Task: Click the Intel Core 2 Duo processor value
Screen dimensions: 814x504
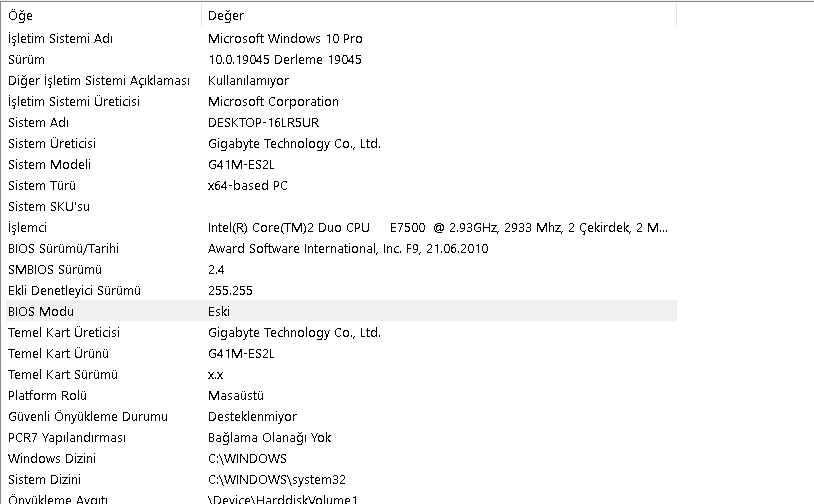Action: (437, 227)
